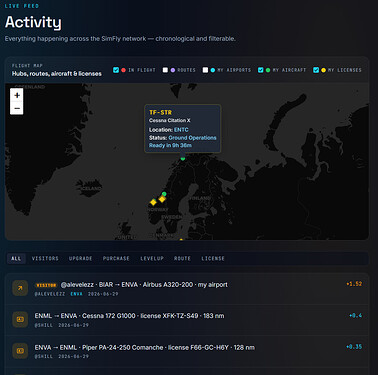The width and height of the screenshot is (378, 375).
Task: Click the Iceland label on the map
Action: click(x=91, y=188)
